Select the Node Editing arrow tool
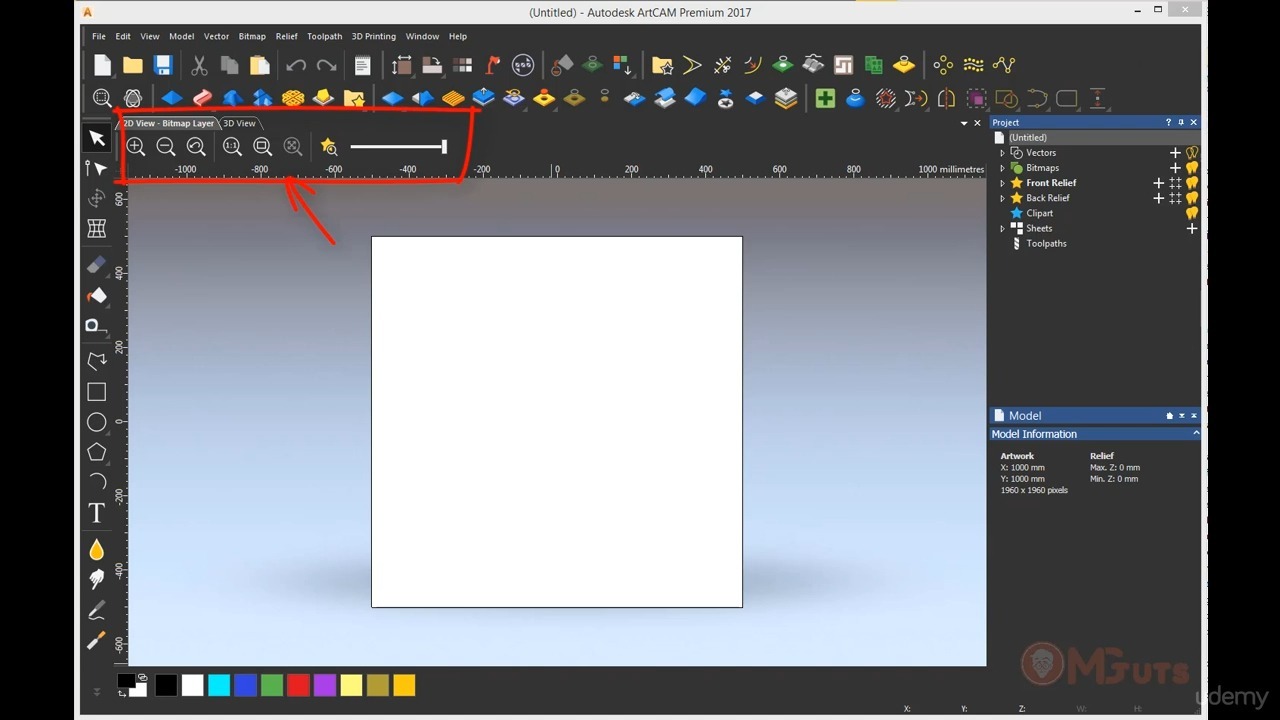Screen dimensions: 1280x720 (96, 168)
